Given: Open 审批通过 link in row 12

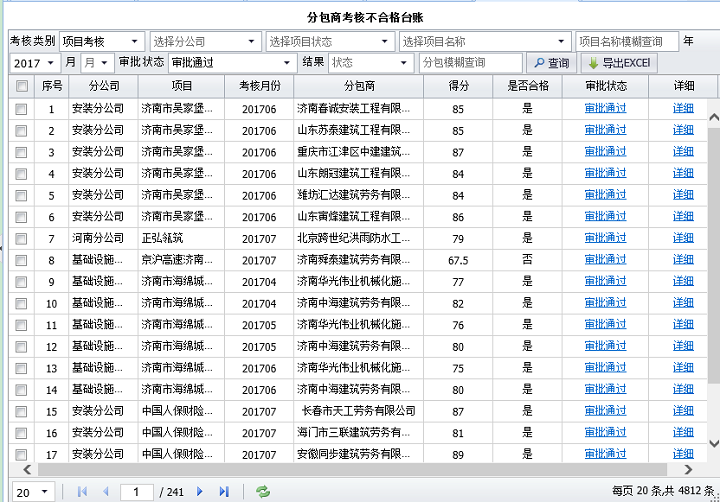Looking at the screenshot, I should coord(605,346).
